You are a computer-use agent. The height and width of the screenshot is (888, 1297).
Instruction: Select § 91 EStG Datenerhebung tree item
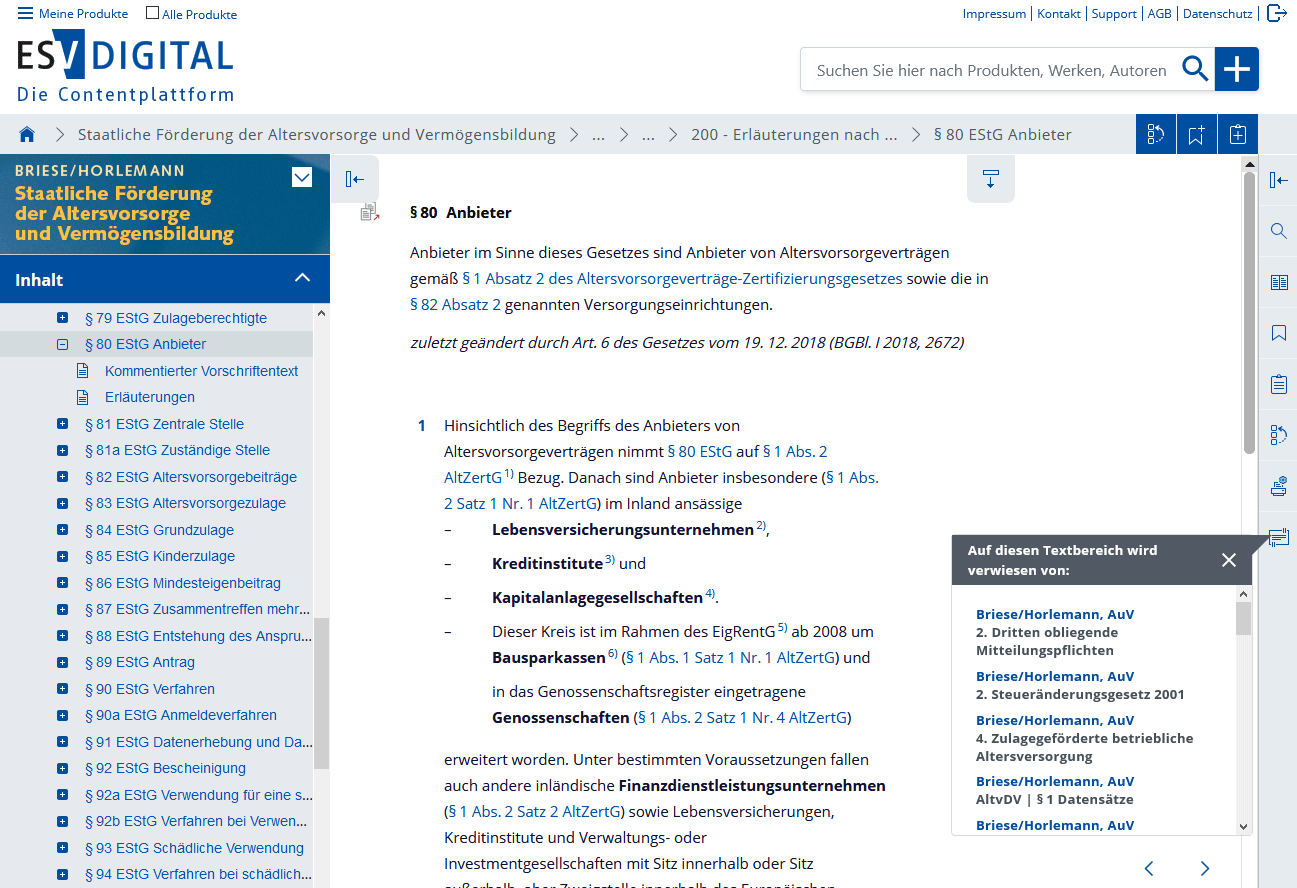198,742
